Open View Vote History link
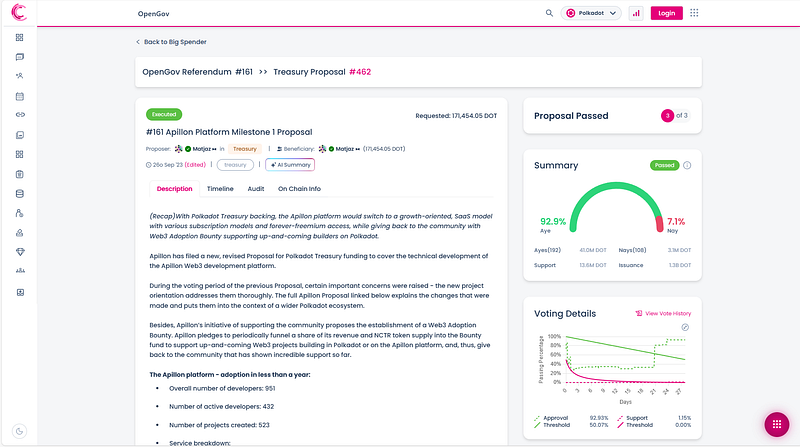 pyautogui.click(x=663, y=313)
